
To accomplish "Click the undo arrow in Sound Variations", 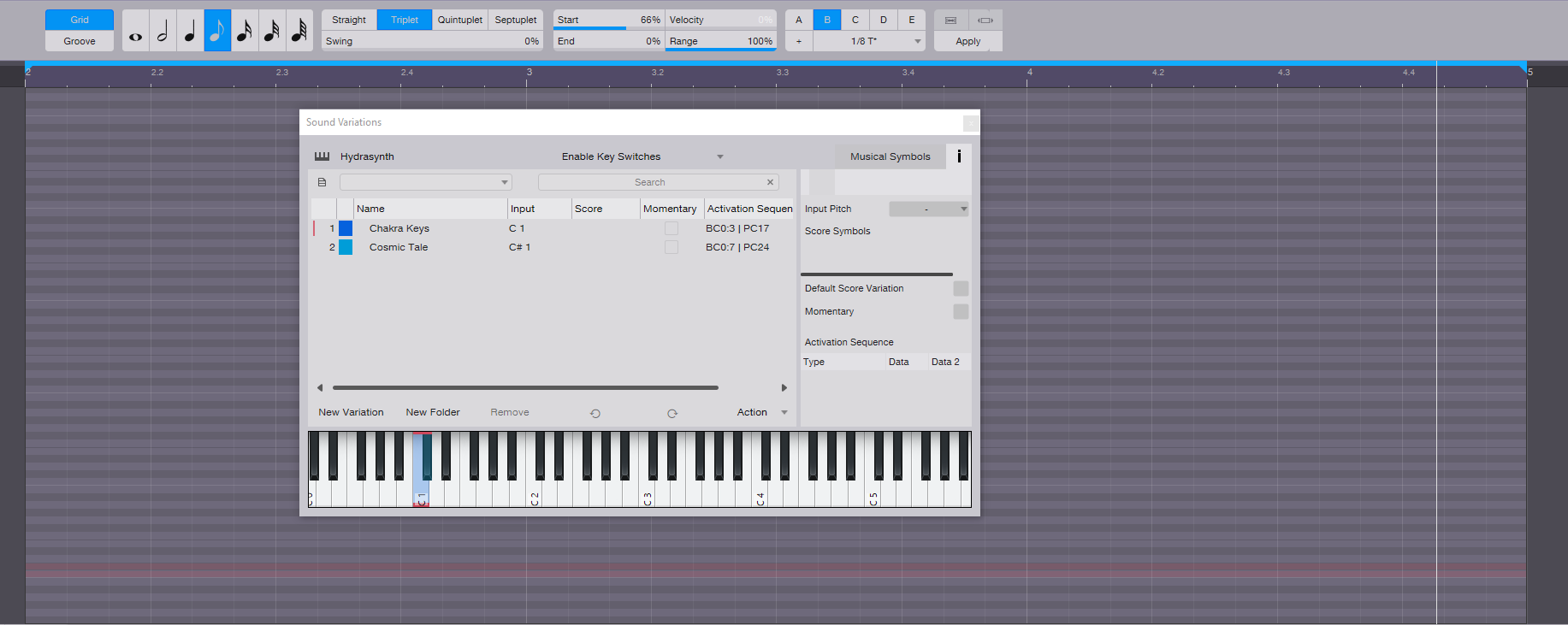I will (x=595, y=413).
